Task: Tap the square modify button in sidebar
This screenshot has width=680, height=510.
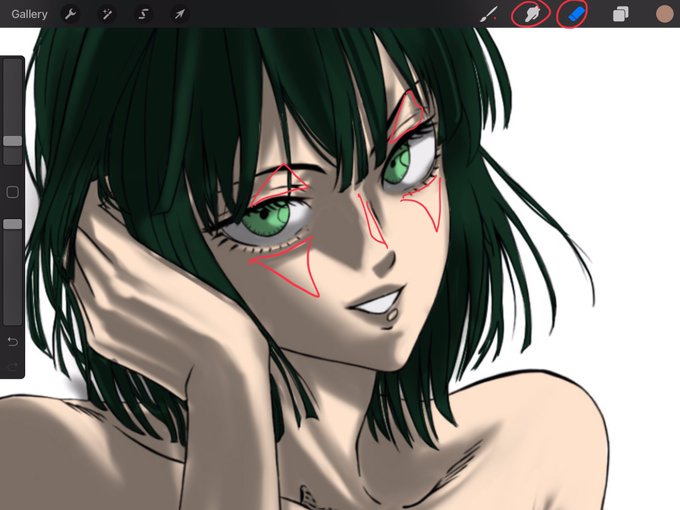Action: [13, 192]
